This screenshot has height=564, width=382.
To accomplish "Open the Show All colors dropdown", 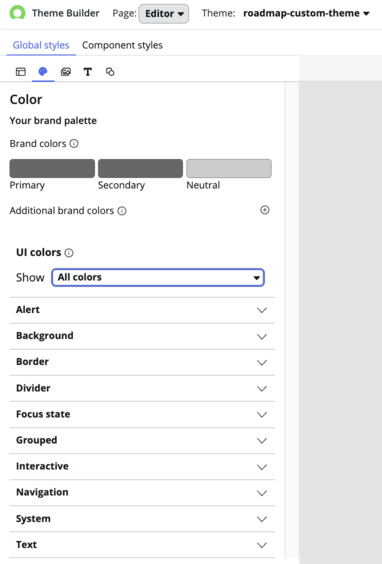I will [158, 277].
